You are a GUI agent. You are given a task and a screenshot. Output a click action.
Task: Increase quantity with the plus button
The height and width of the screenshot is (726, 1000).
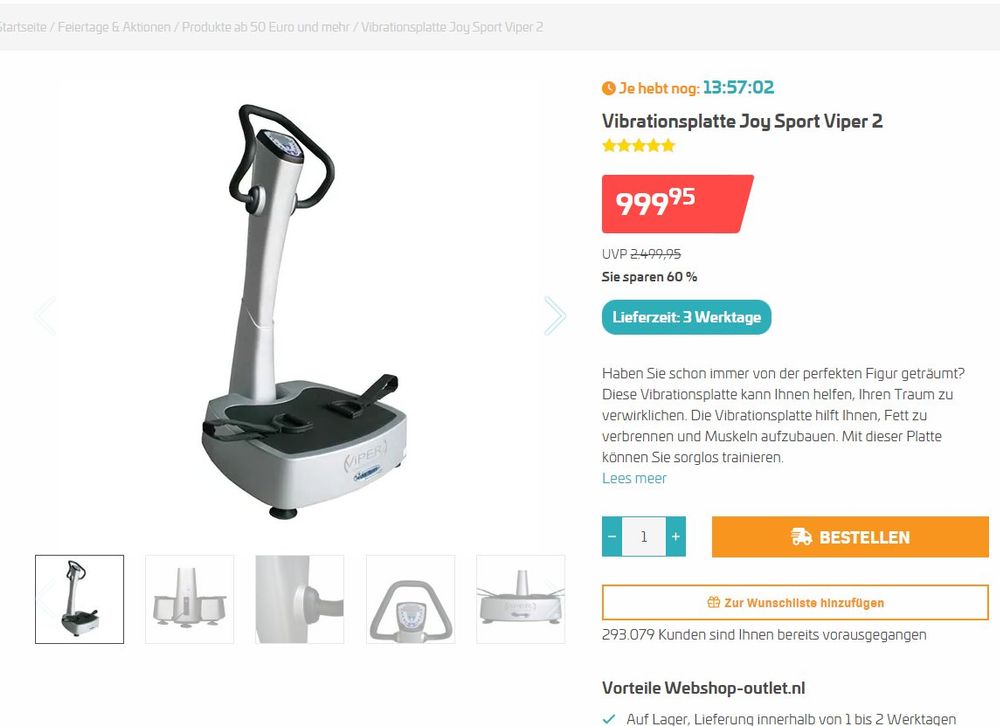[675, 537]
